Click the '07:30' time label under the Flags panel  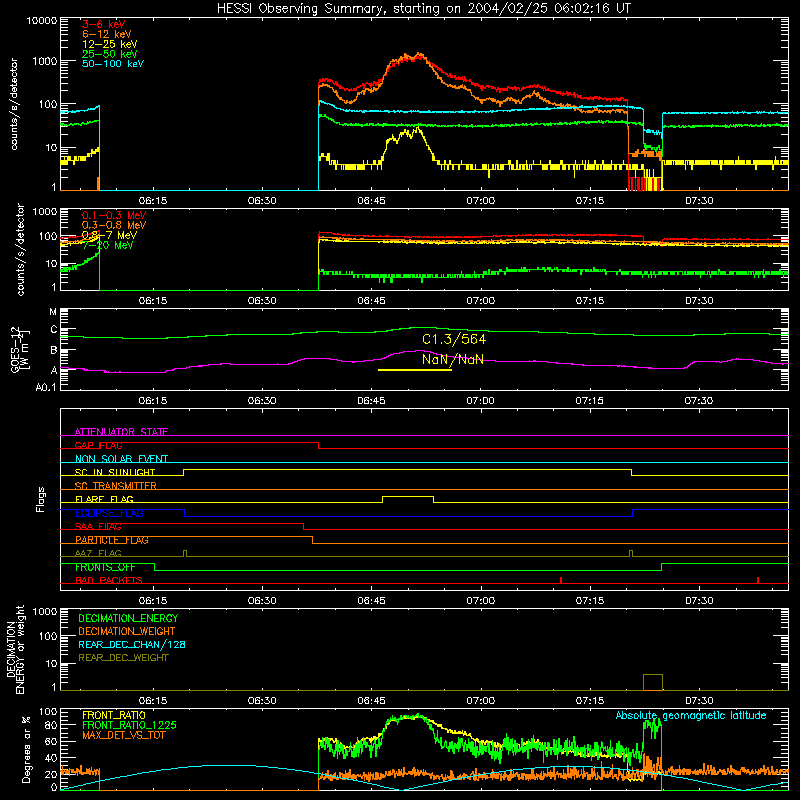(699, 601)
